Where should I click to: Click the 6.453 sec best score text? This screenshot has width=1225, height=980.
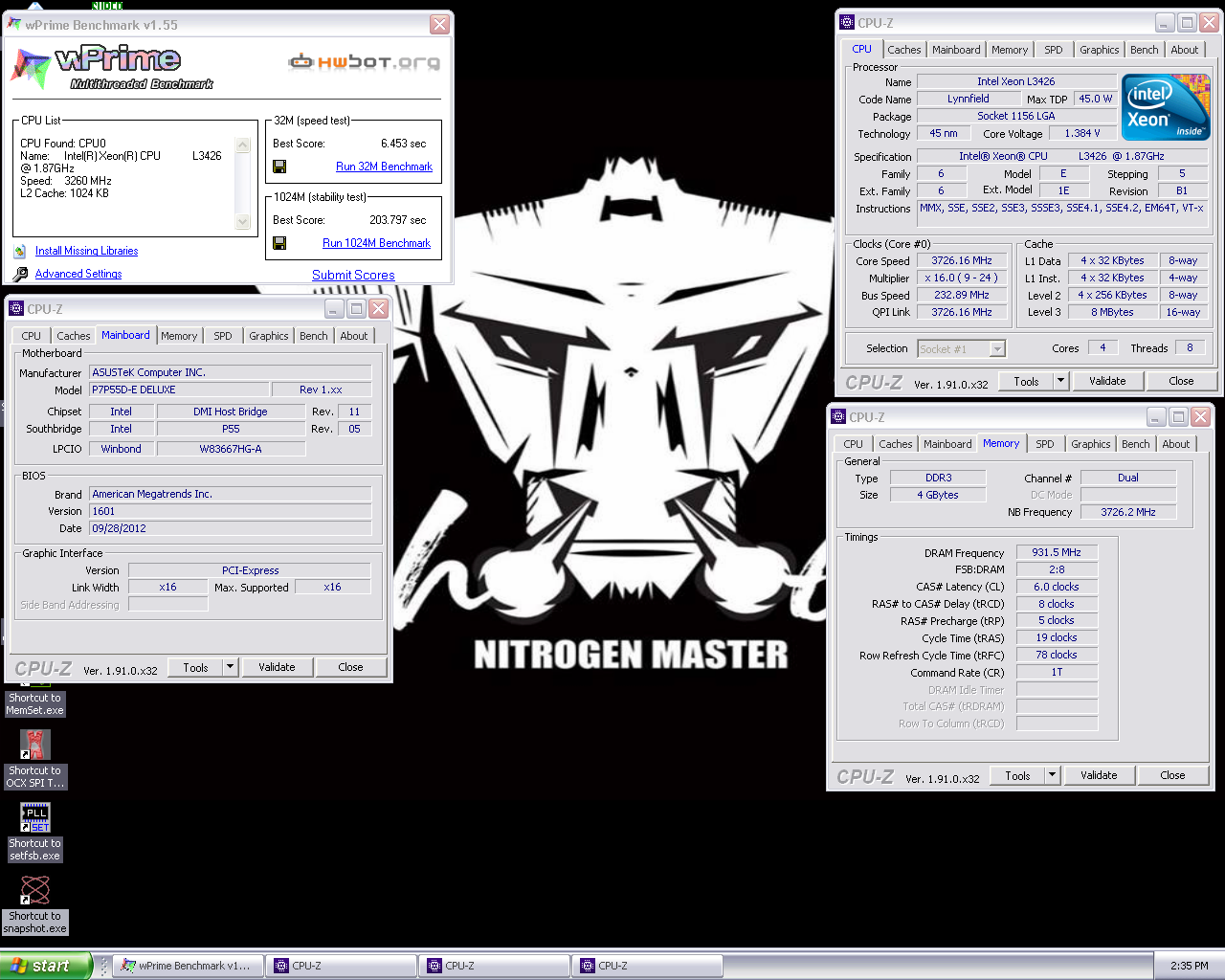403,144
